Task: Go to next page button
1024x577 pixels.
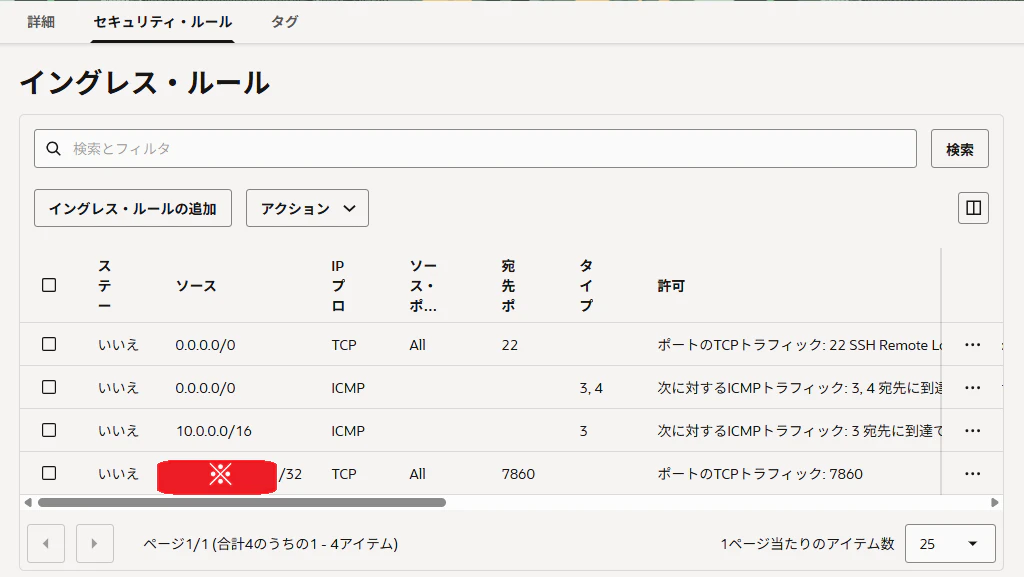Action: pos(95,543)
